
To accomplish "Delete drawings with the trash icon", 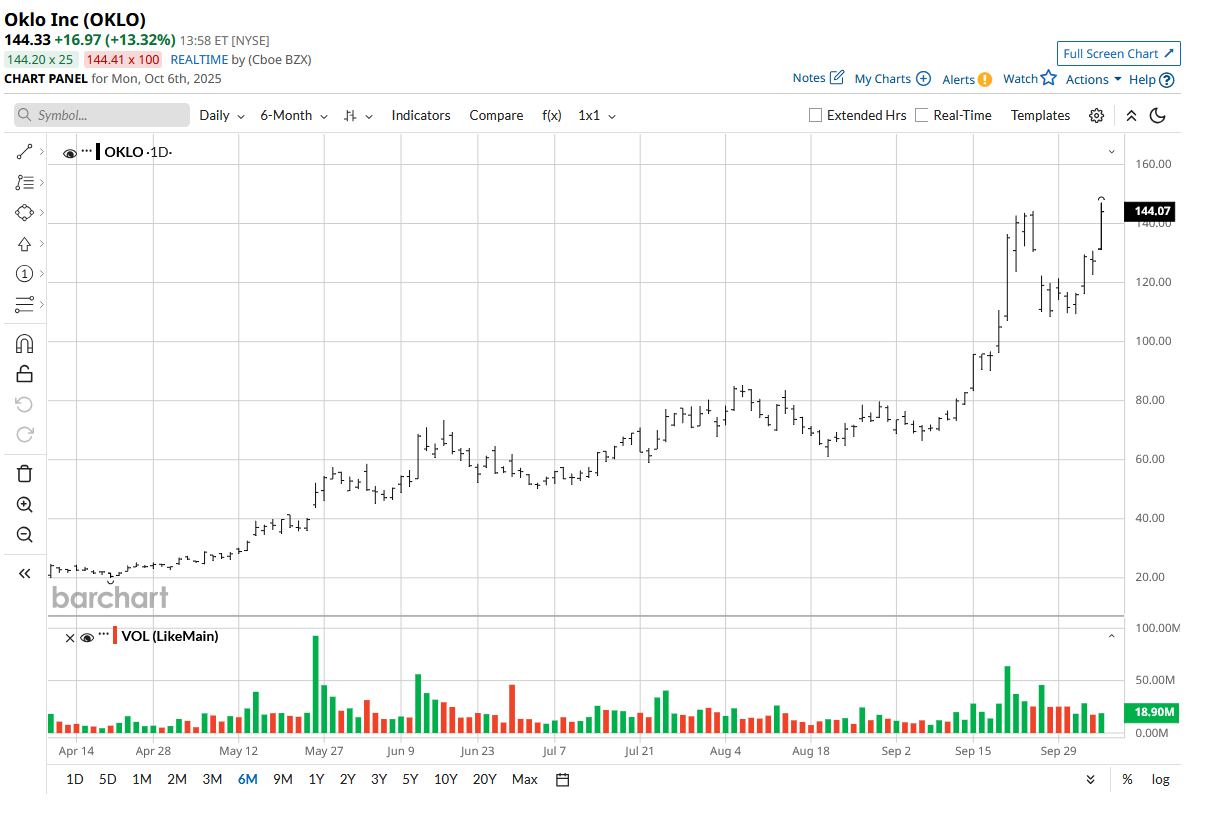I will [x=25, y=474].
